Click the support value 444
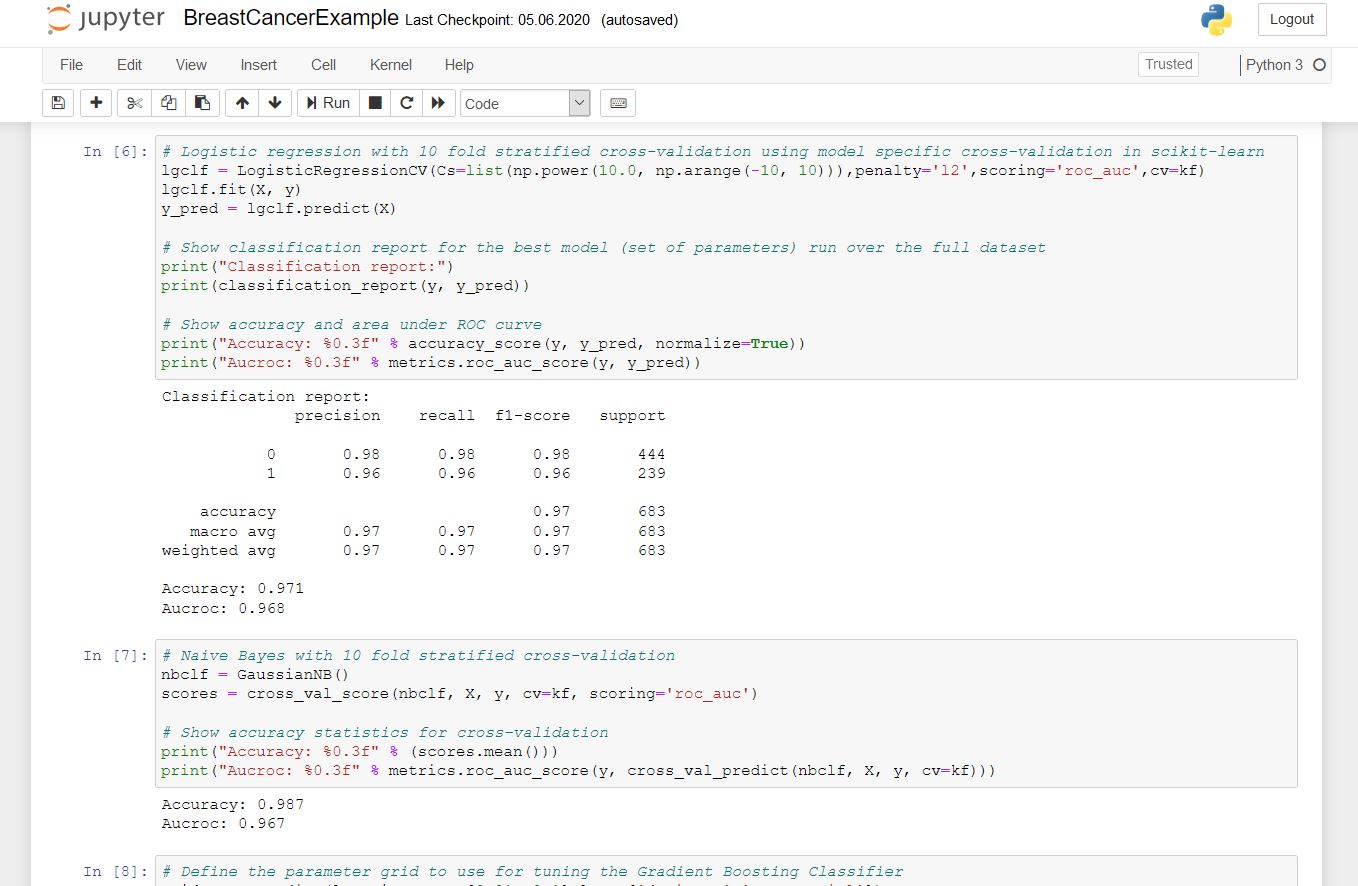Viewport: 1358px width, 886px height. click(651, 455)
